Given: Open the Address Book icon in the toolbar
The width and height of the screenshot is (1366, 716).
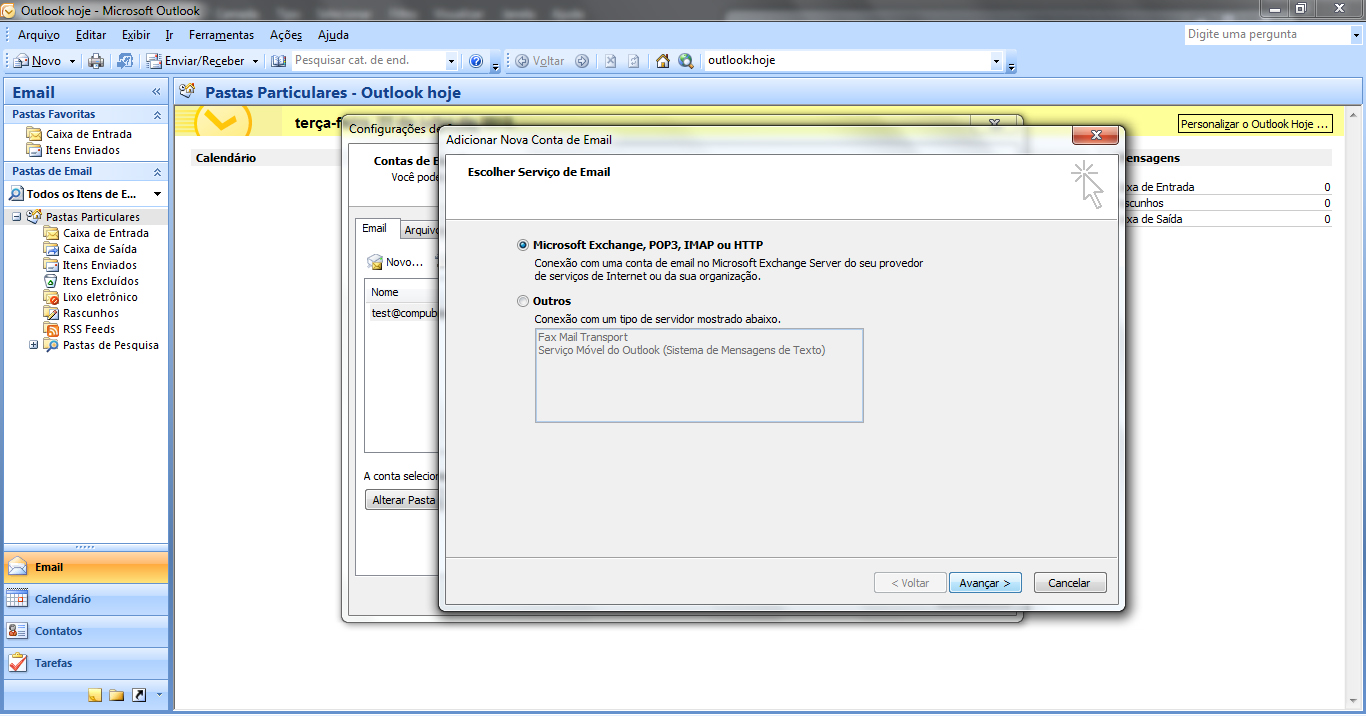Looking at the screenshot, I should [x=279, y=61].
